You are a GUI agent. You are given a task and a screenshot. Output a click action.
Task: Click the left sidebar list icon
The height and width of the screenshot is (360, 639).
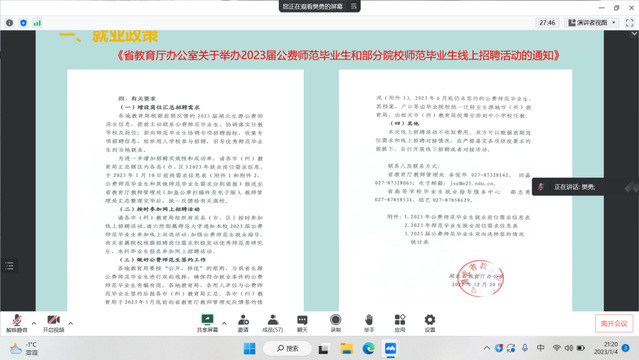9,266
